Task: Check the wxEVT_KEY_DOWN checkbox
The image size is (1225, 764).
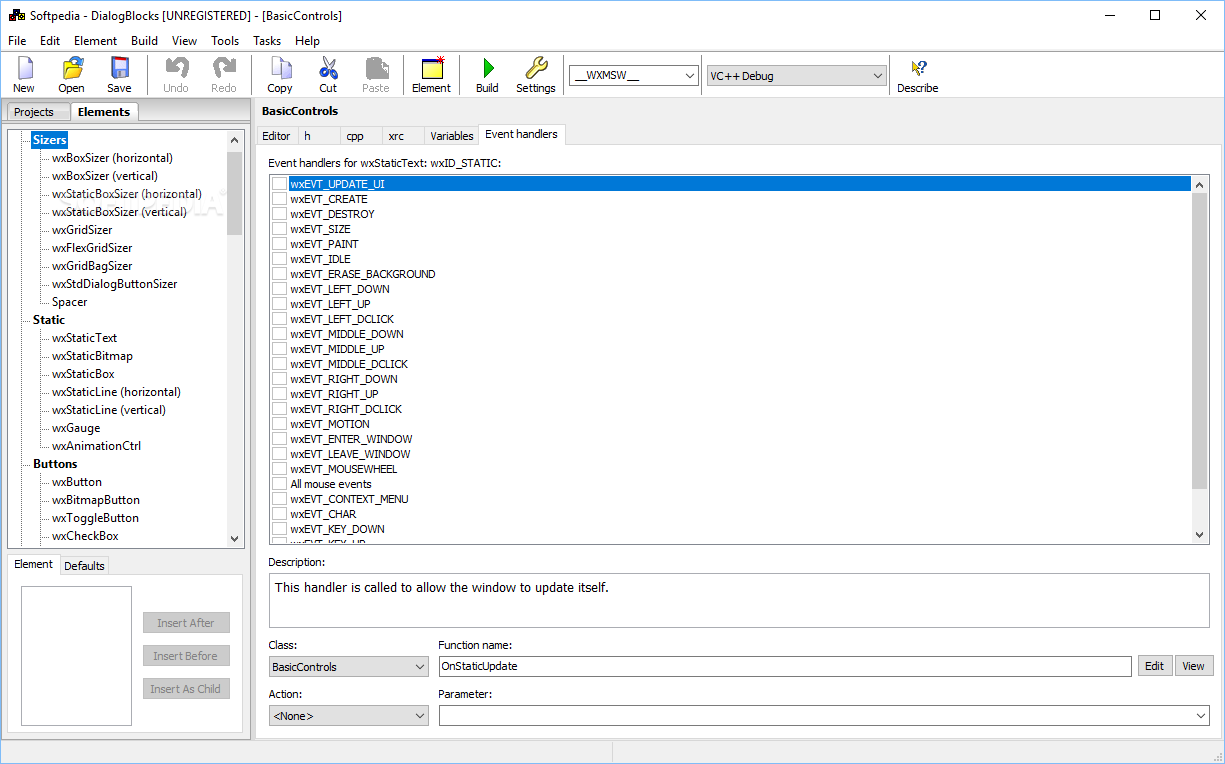Action: click(279, 529)
